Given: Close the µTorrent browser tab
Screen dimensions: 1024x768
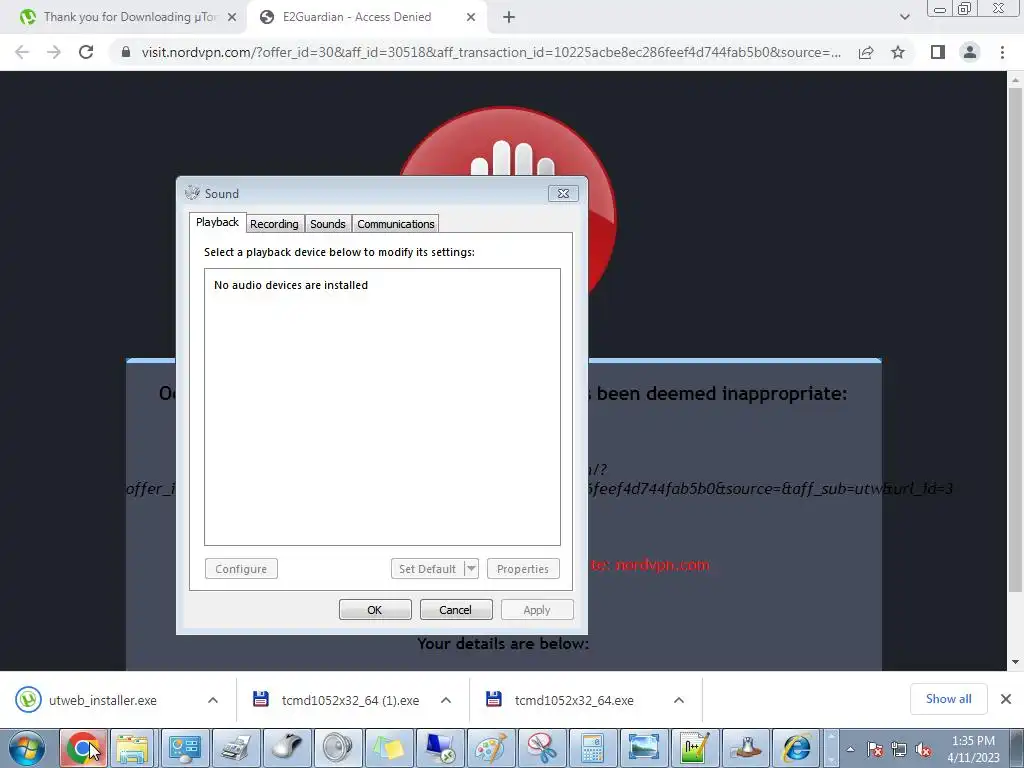Looking at the screenshot, I should 232,18.
